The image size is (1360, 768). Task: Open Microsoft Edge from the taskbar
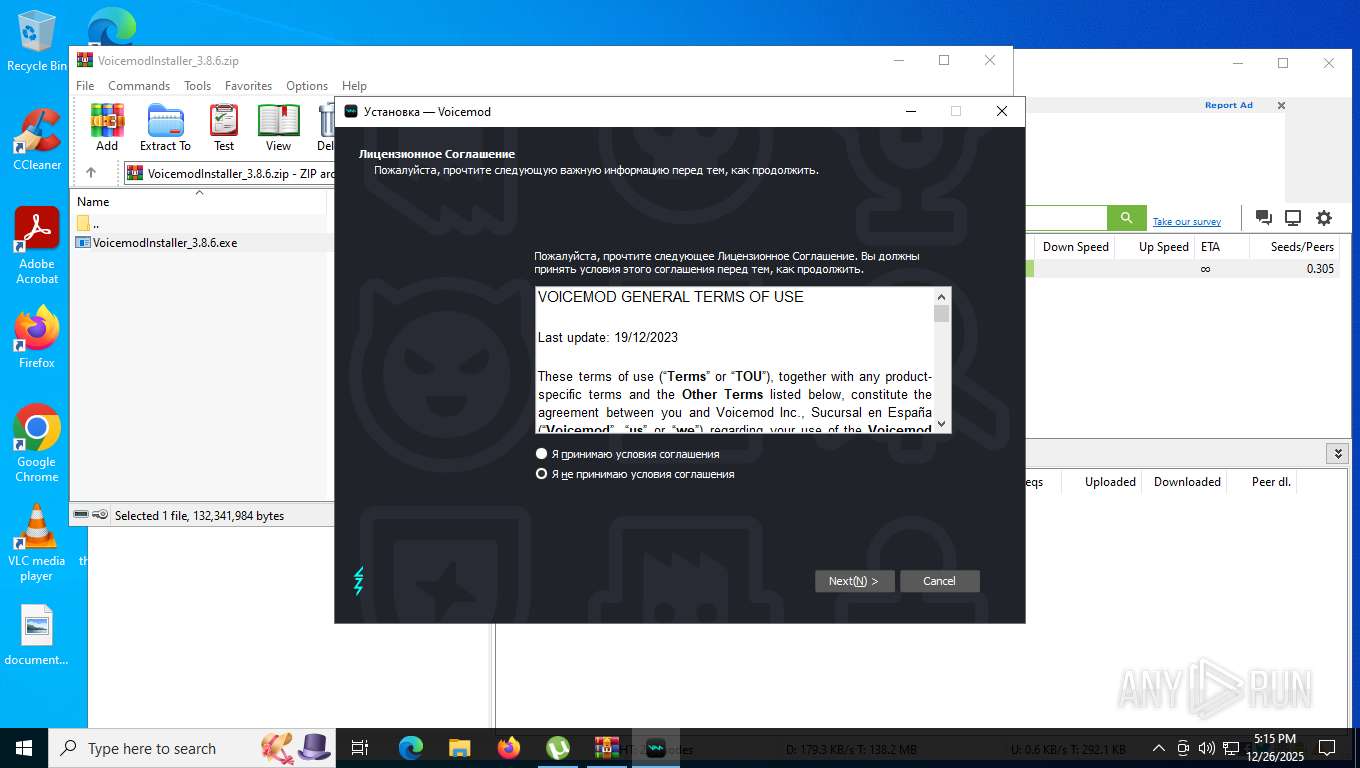pyautogui.click(x=411, y=748)
